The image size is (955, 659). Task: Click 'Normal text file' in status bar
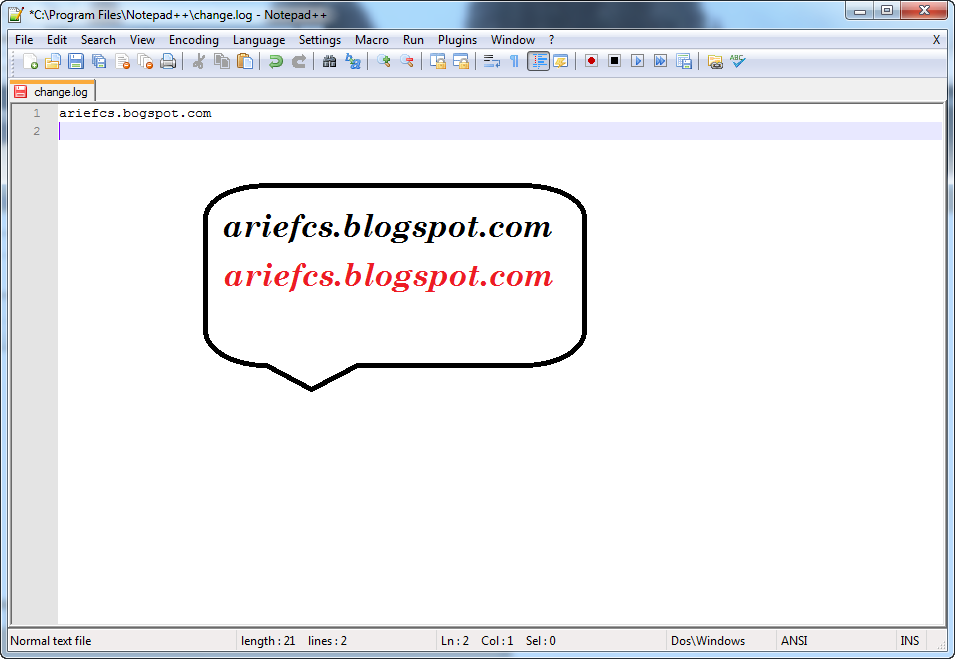point(51,641)
